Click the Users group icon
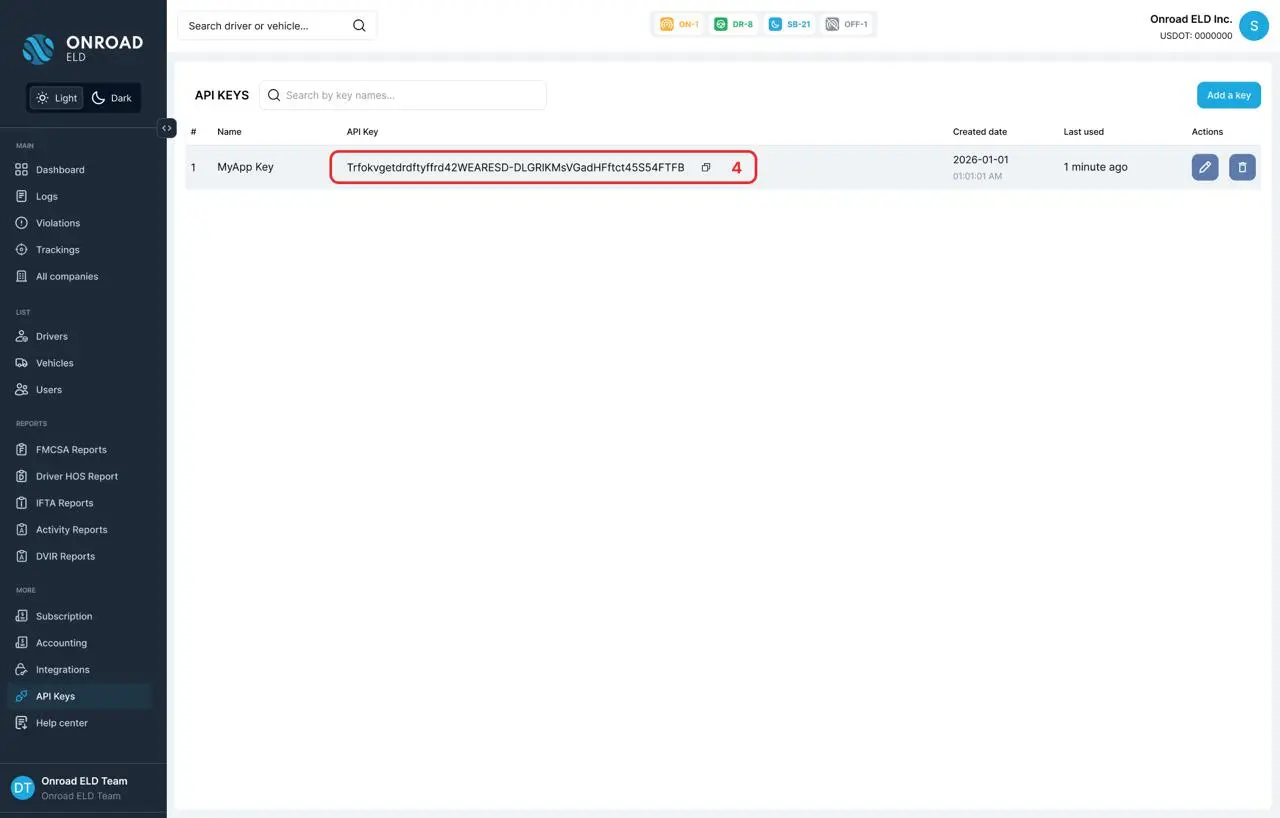The height and width of the screenshot is (818, 1280). 21,390
